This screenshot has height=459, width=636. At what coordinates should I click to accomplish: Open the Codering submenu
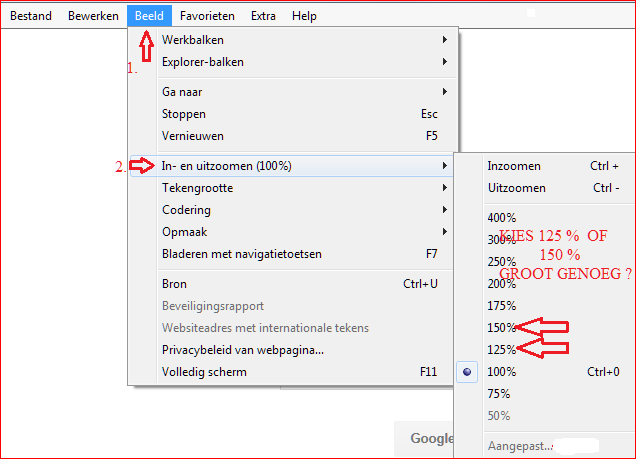click(187, 210)
